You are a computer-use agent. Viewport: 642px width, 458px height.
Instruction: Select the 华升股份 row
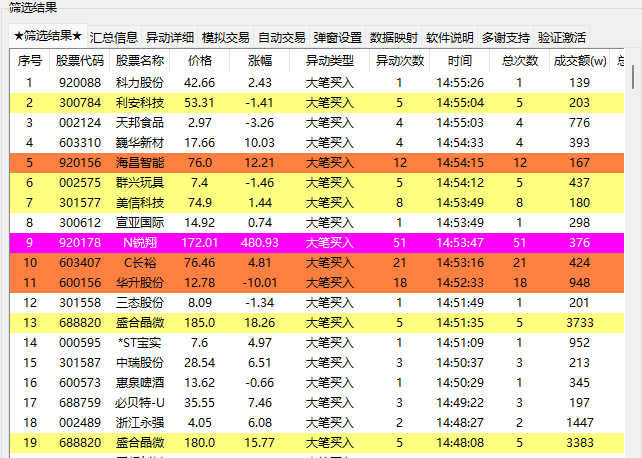tap(316, 283)
